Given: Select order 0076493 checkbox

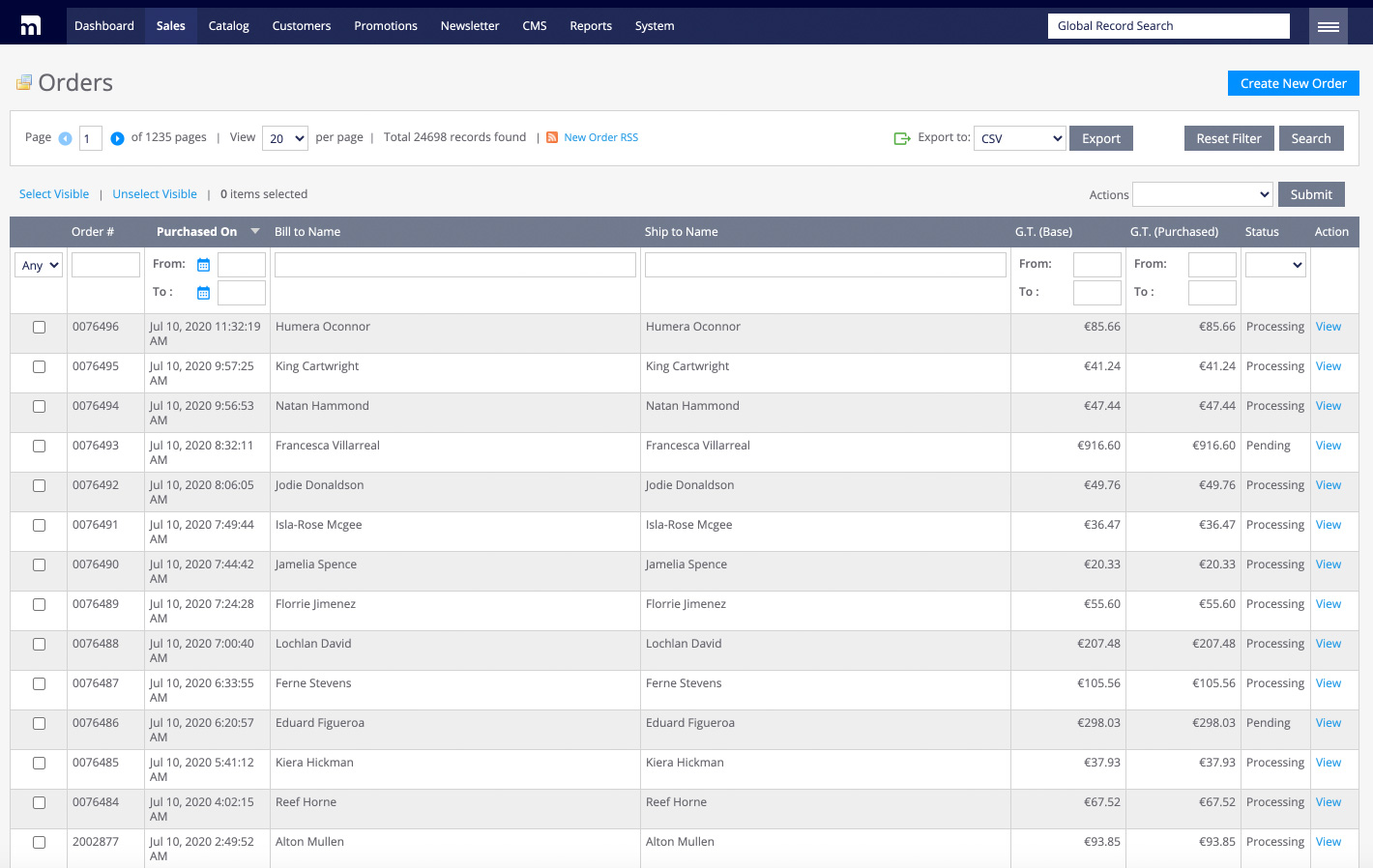Looking at the screenshot, I should (x=40, y=447).
